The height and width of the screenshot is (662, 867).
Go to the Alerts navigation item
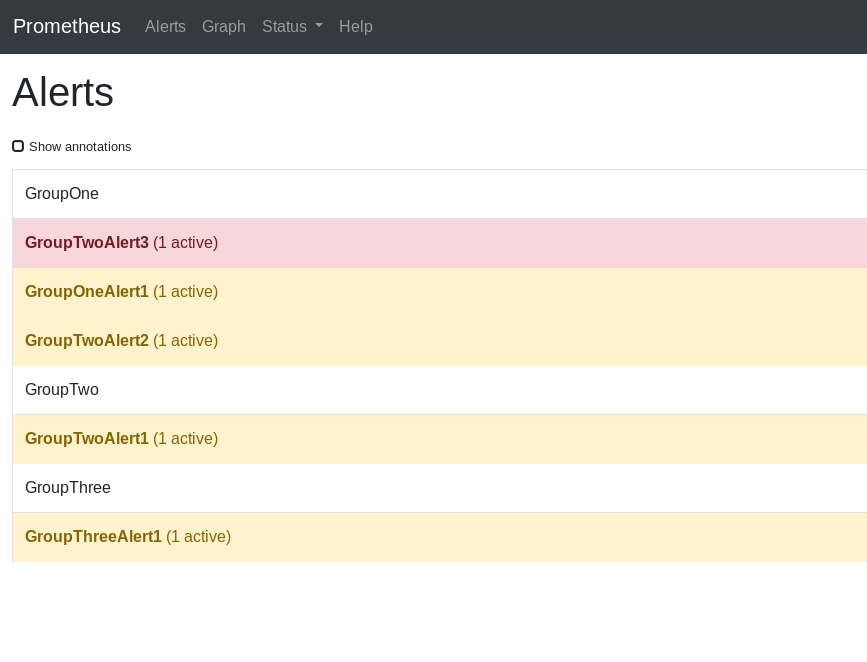coord(165,27)
